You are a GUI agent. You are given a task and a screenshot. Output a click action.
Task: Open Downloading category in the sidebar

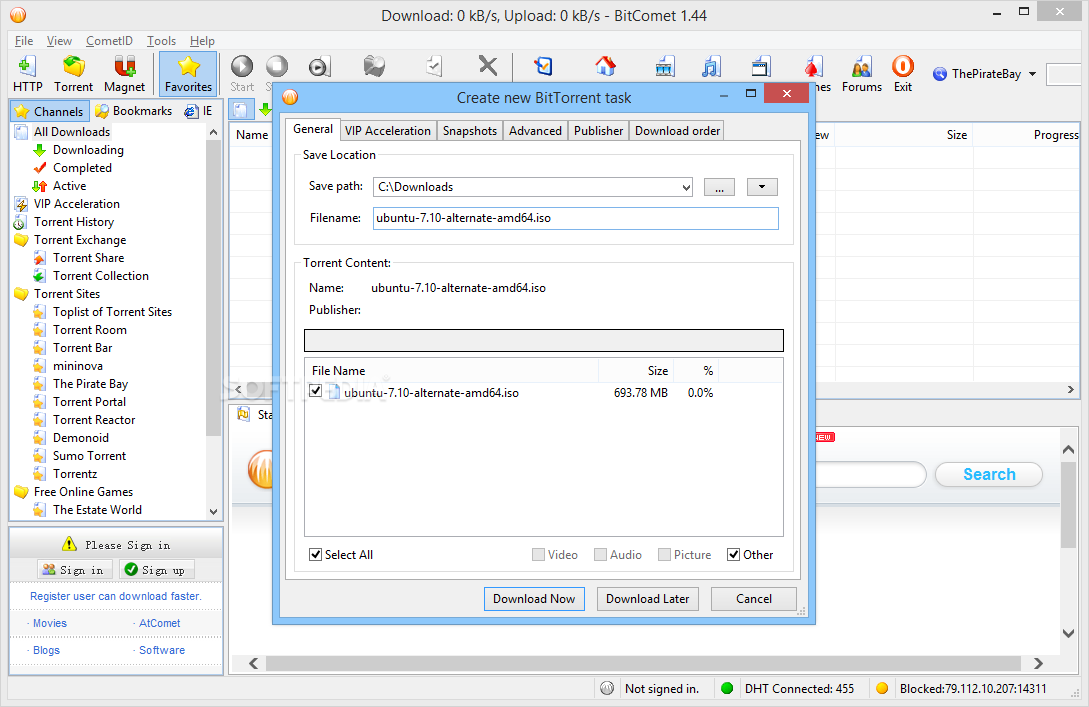pos(88,150)
